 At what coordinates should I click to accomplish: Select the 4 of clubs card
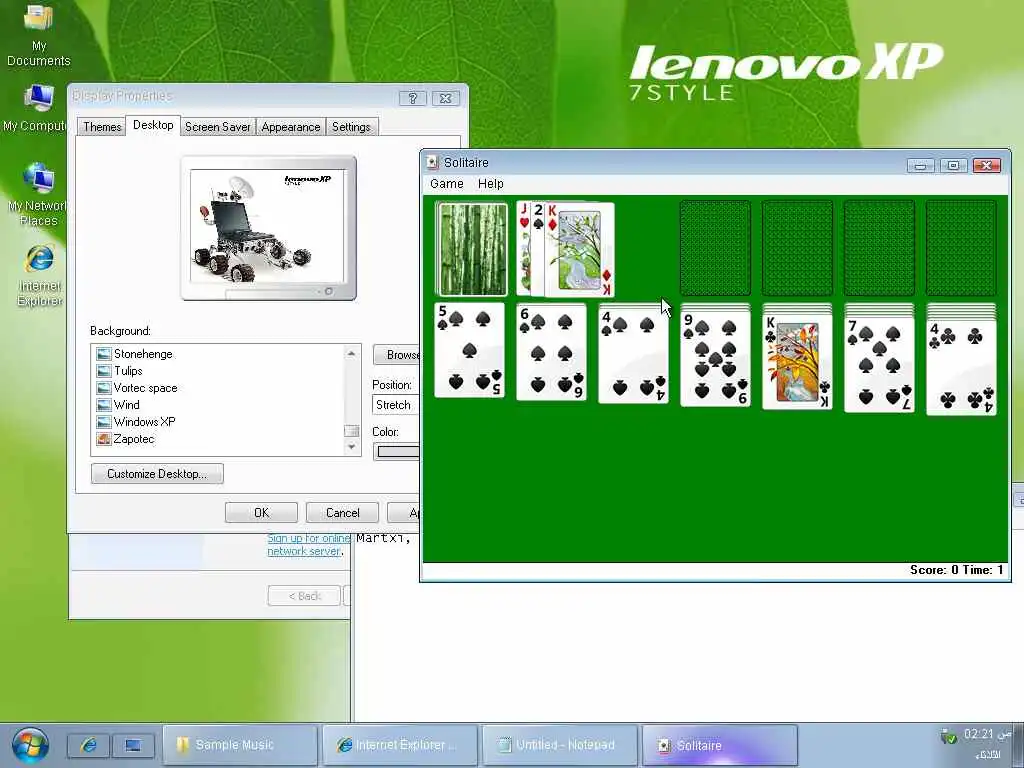pos(961,367)
